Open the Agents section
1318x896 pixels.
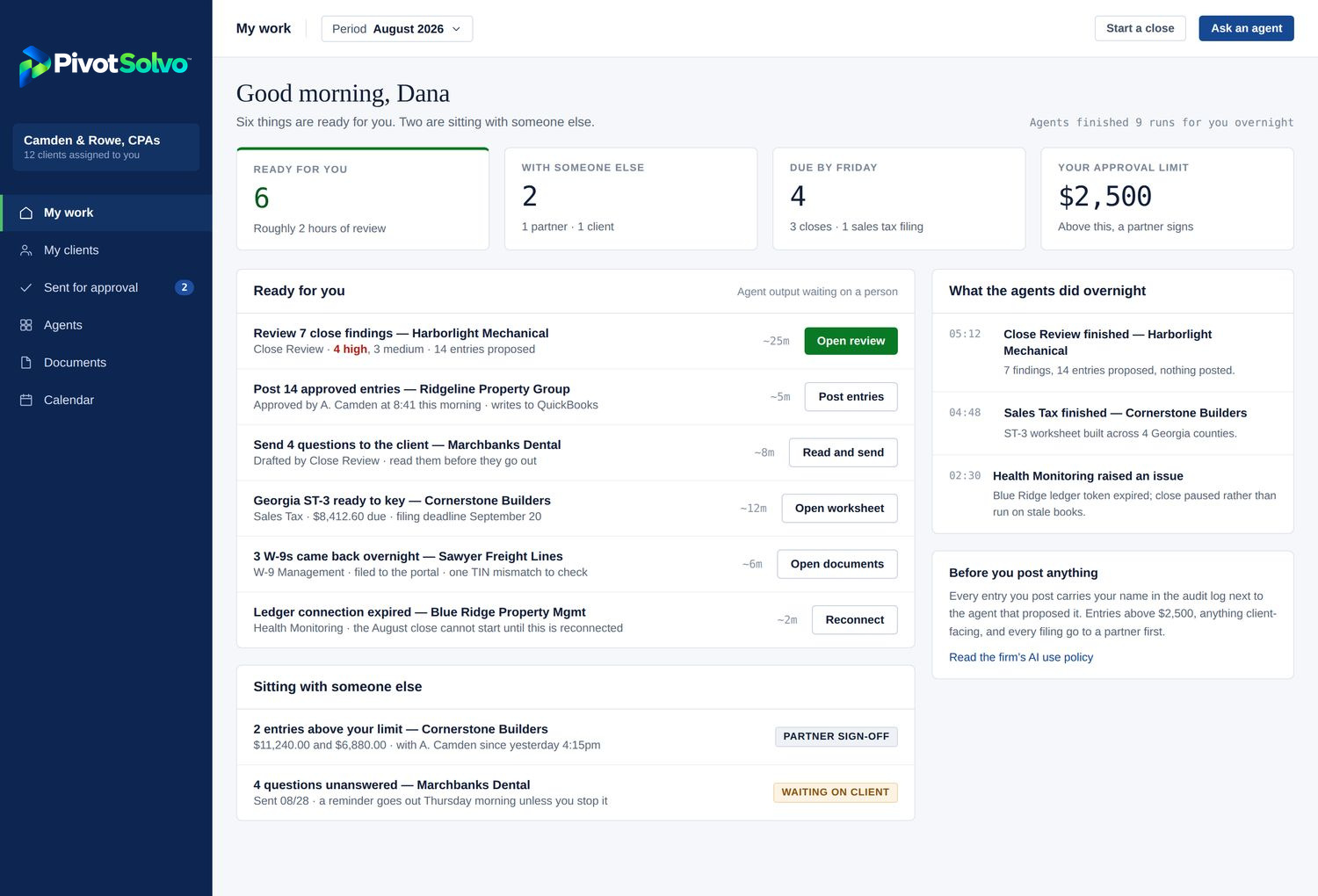106,325
